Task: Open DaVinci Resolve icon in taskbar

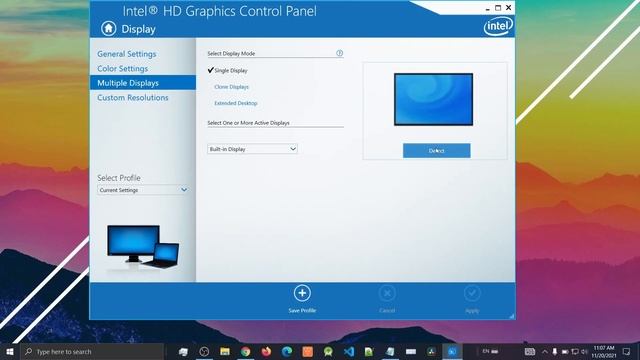Action: click(431, 351)
